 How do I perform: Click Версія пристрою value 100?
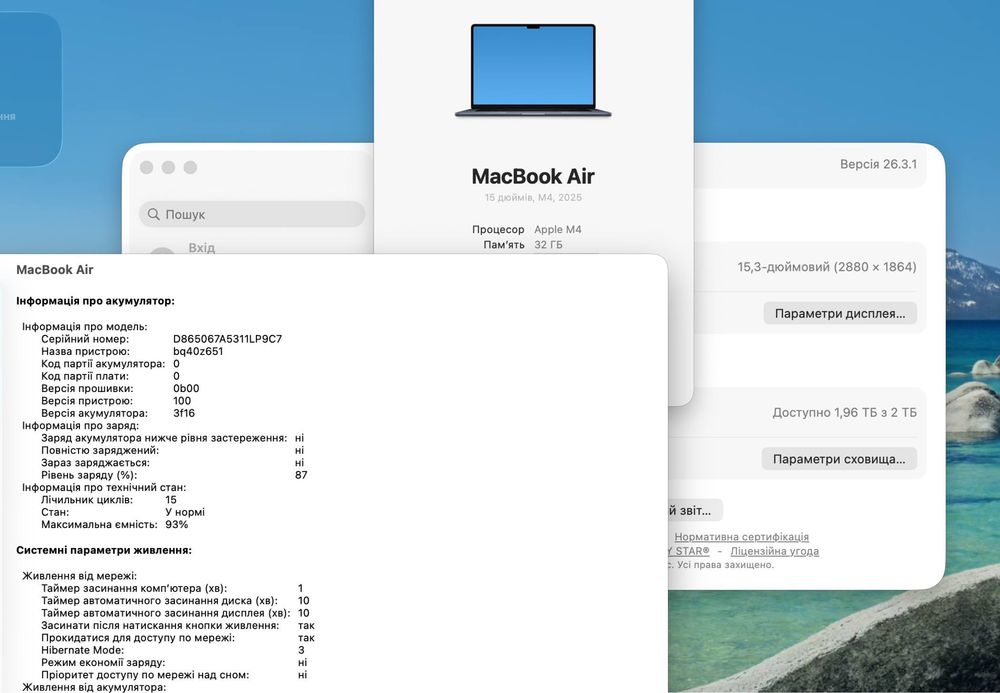pos(182,401)
